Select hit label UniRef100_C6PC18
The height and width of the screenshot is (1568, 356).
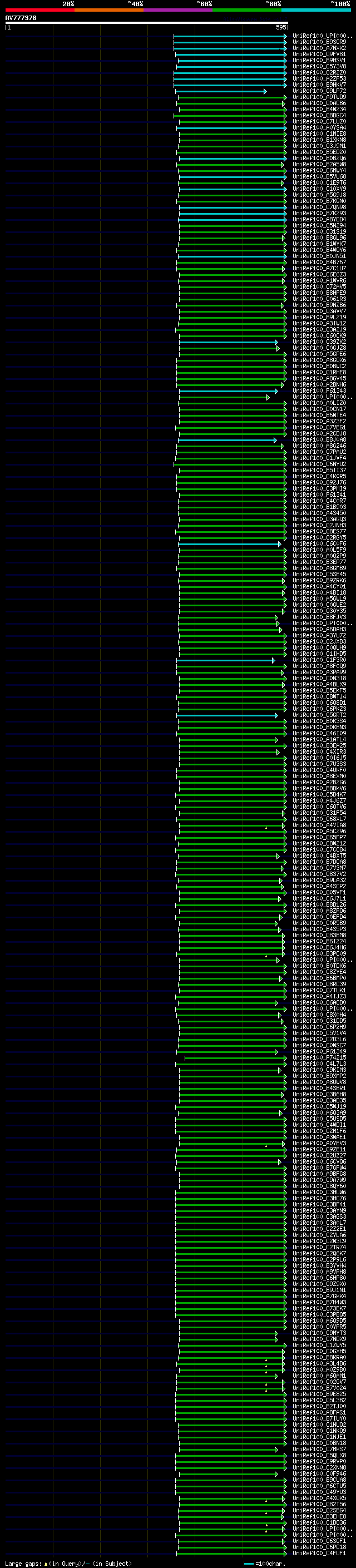[319, 1546]
